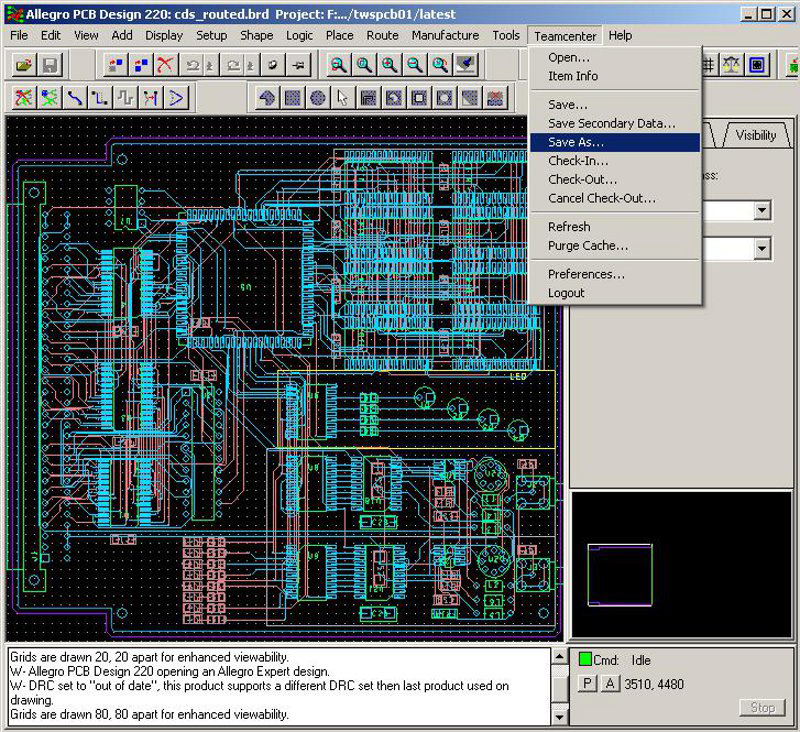Select Open... in Teamcenter menu
The image size is (800, 732).
[615, 58]
